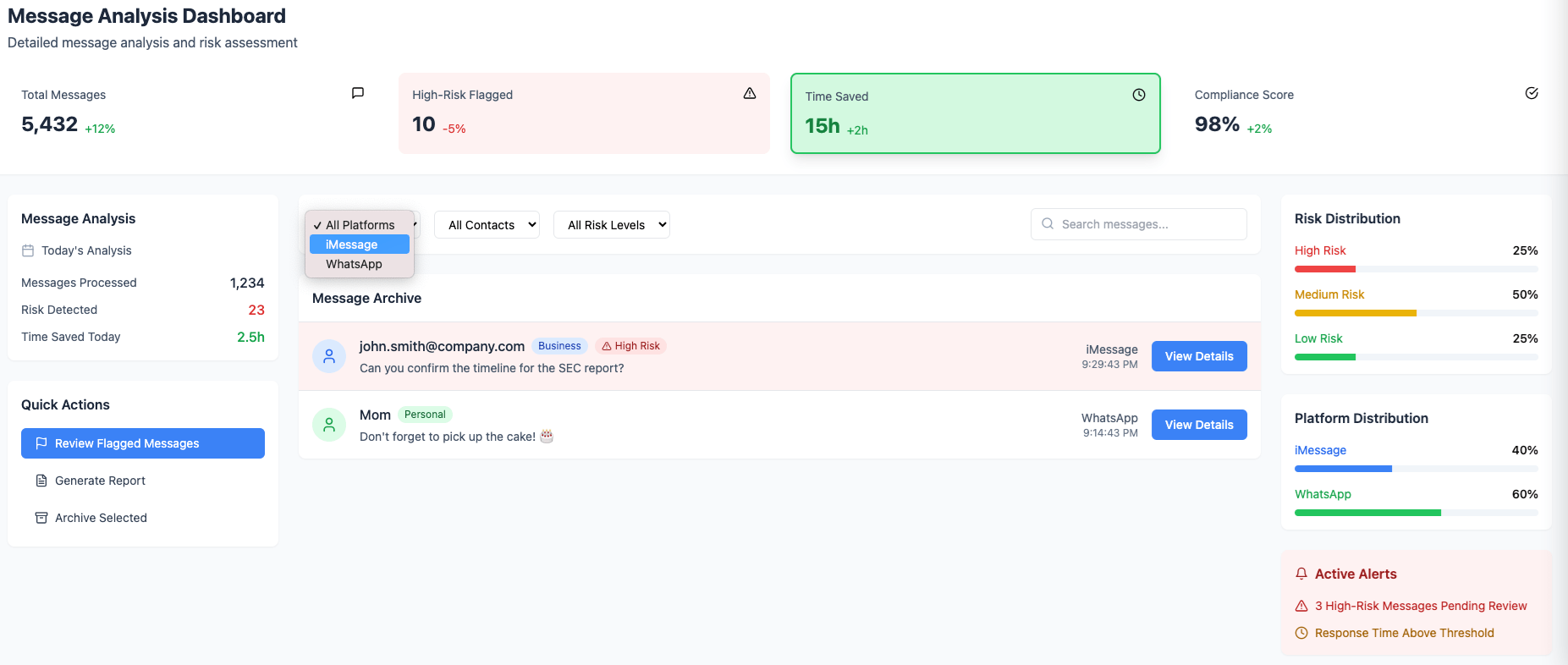Viewport: 1568px width, 665px height.
Task: Click the clock icon on the response time alert
Action: tap(1301, 633)
